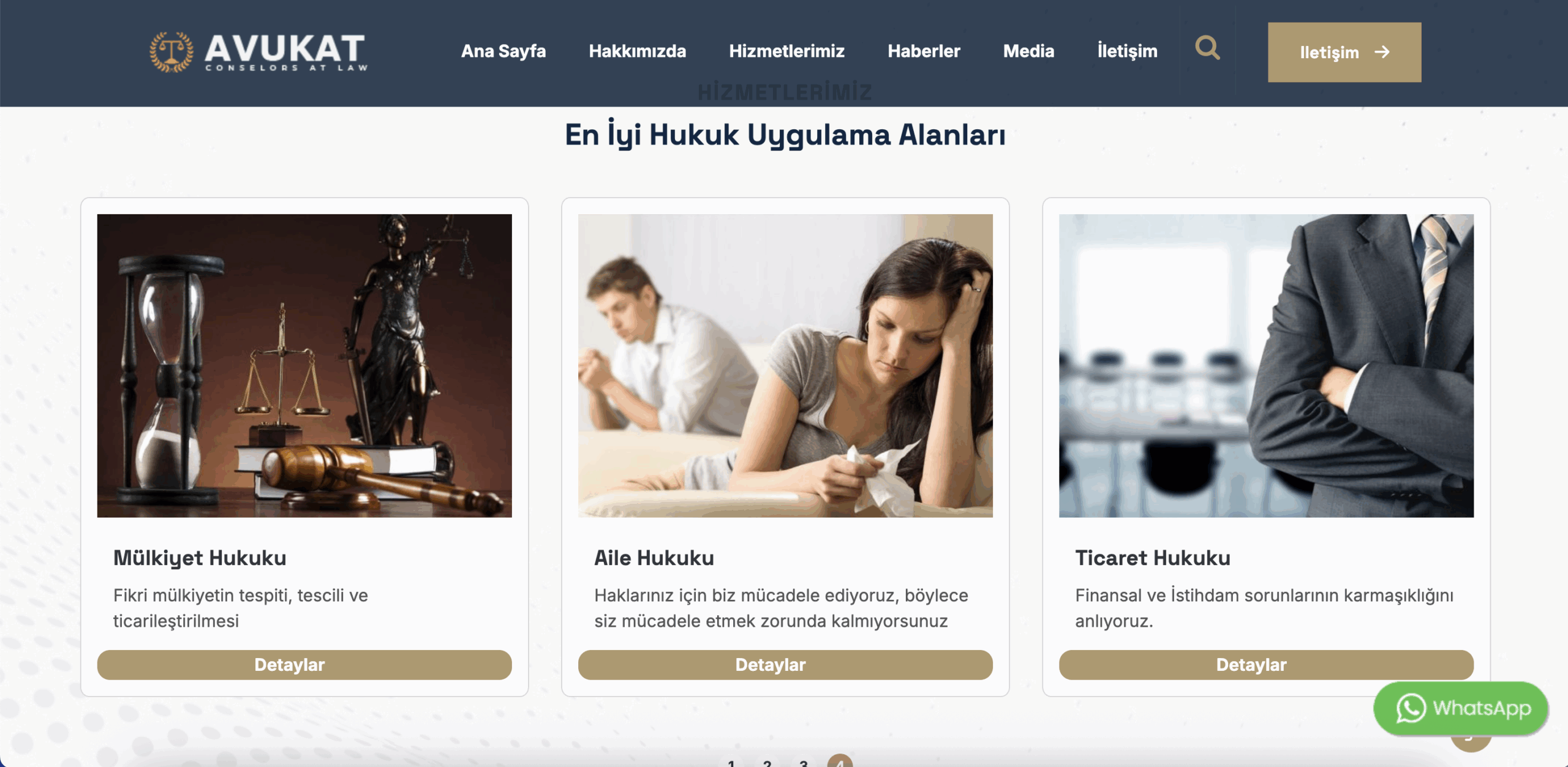1568x767 pixels.
Task: Click the Aile Hukuku title link
Action: click(x=654, y=558)
